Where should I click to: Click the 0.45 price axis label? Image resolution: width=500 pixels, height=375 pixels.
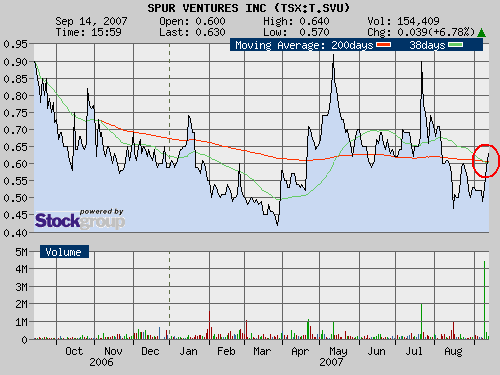click(x=15, y=215)
